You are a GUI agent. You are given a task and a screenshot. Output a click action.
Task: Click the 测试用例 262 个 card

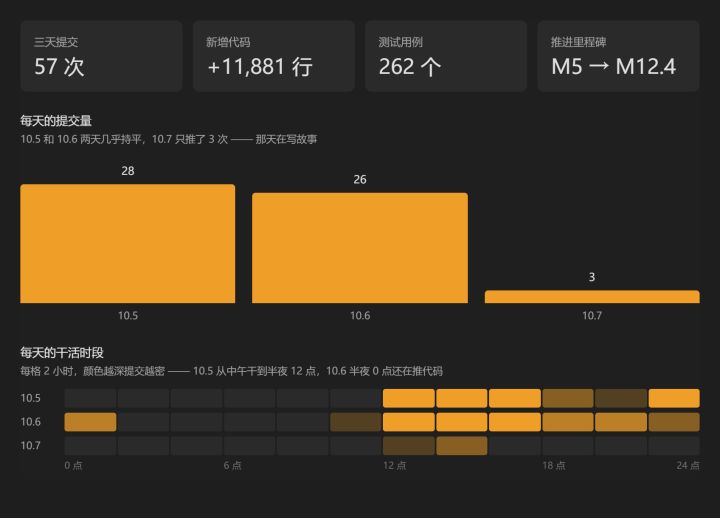pos(446,56)
